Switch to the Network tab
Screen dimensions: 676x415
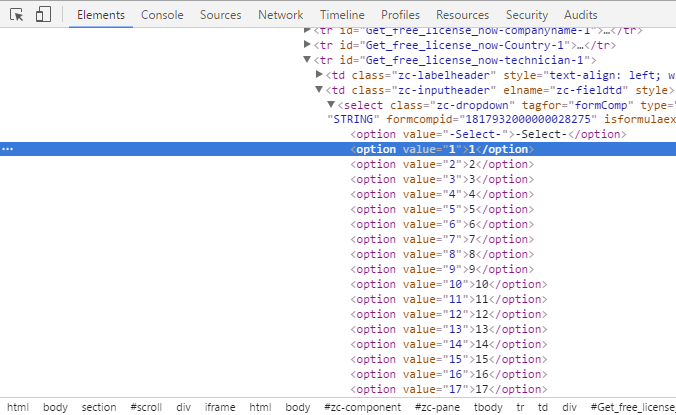point(281,15)
